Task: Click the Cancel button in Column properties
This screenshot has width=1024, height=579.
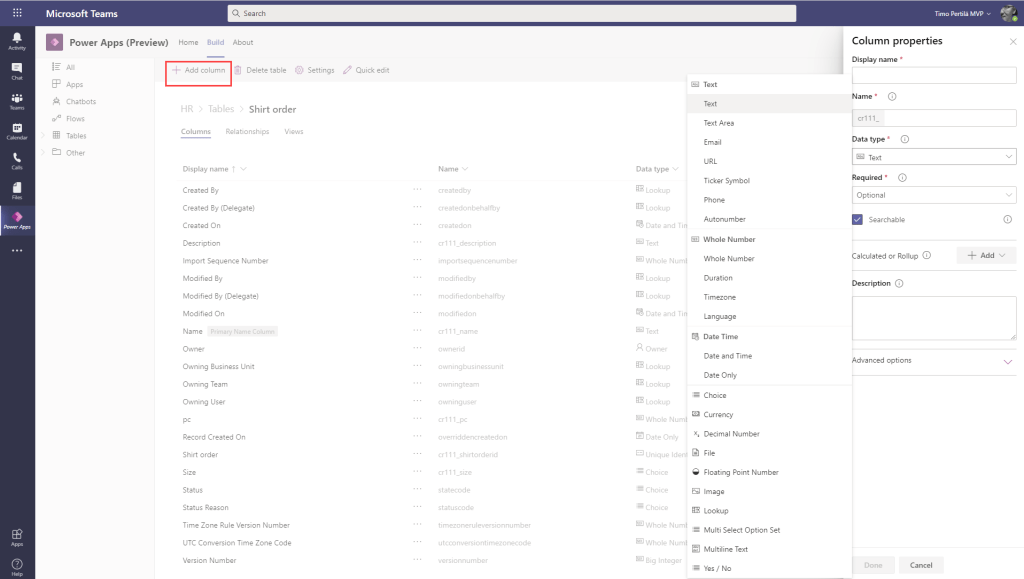Action: click(x=921, y=565)
